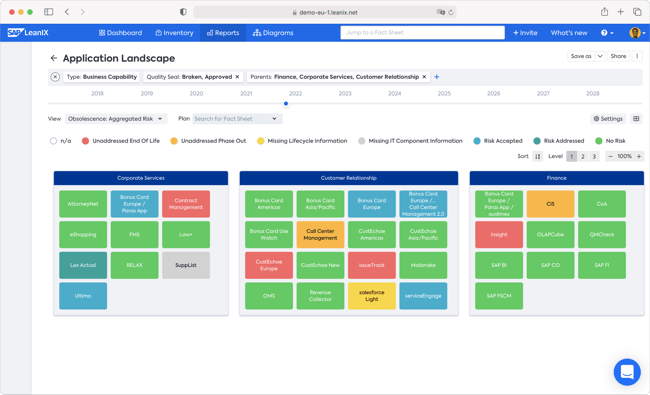
Task: Click the Invite button
Action: click(525, 33)
